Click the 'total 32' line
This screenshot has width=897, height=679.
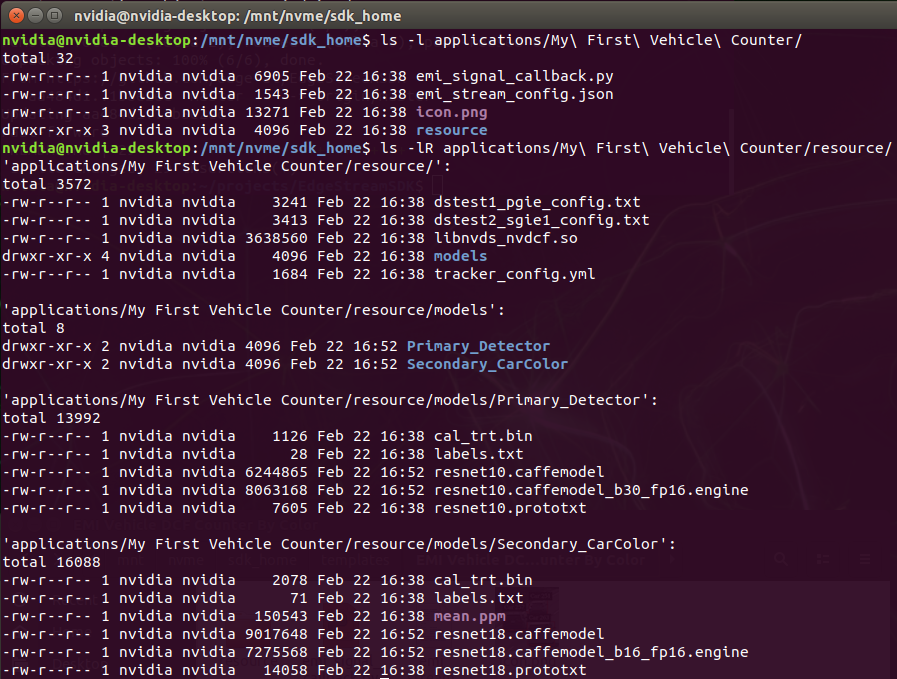pyautogui.click(x=38, y=58)
